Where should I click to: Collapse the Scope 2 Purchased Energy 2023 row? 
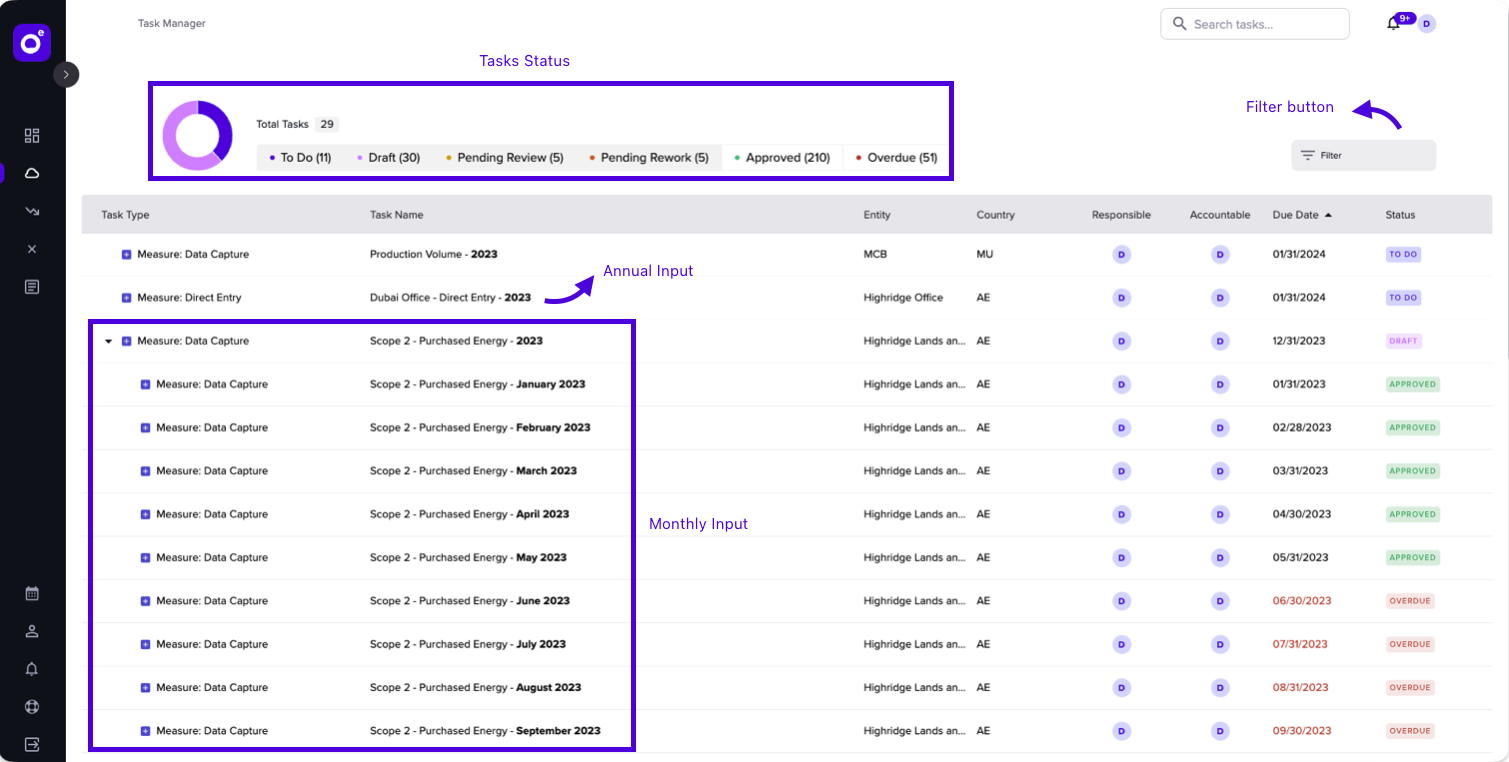[x=108, y=341]
